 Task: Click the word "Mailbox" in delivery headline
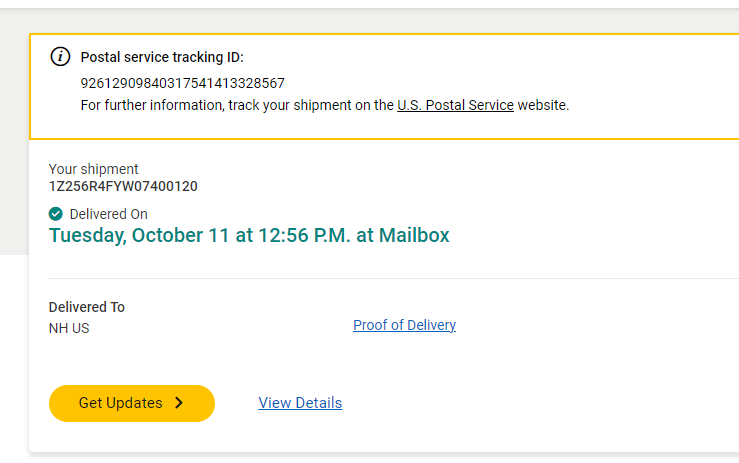pos(413,236)
